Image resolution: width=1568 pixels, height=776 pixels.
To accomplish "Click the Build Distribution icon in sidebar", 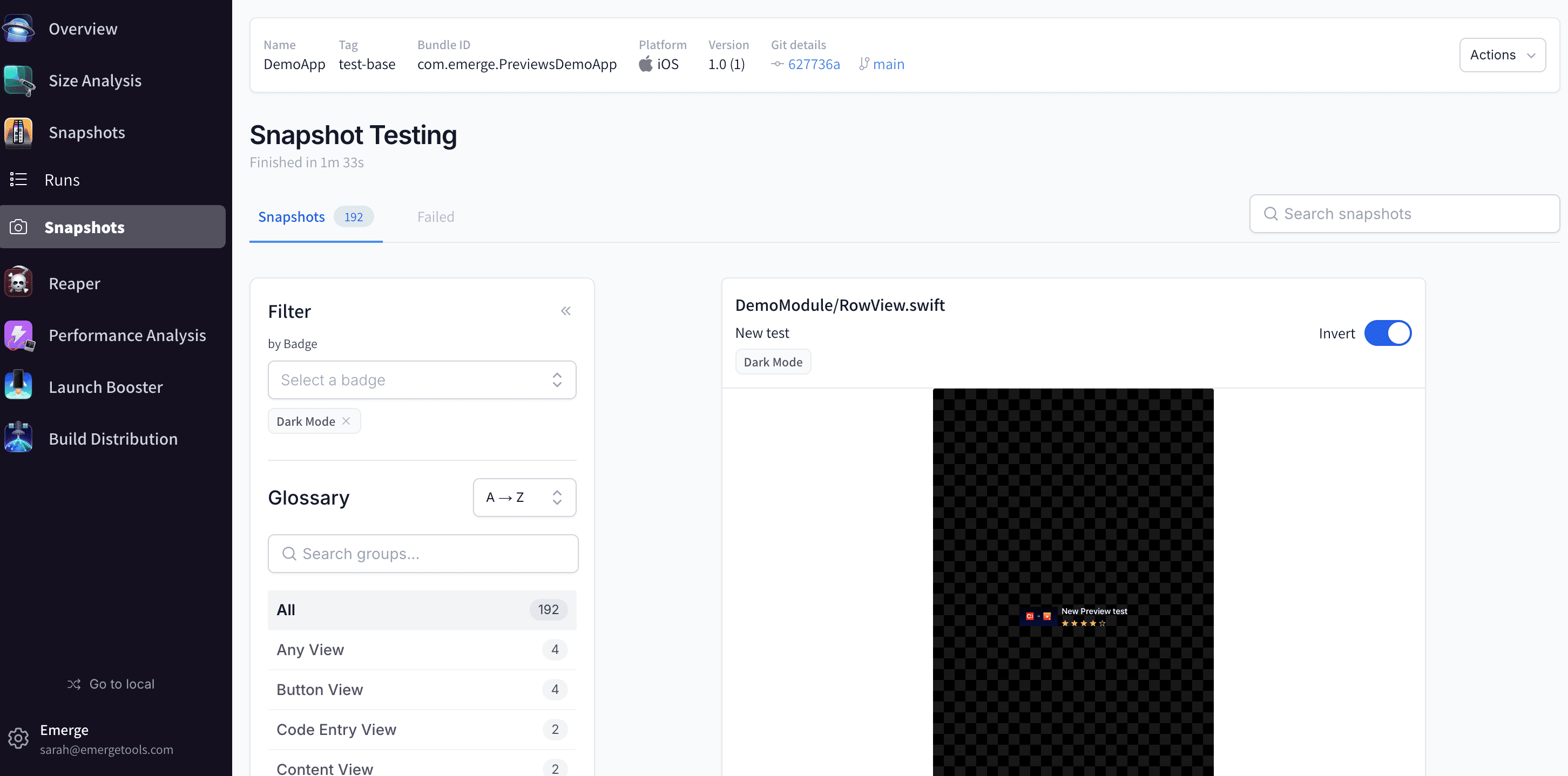I will [18, 438].
